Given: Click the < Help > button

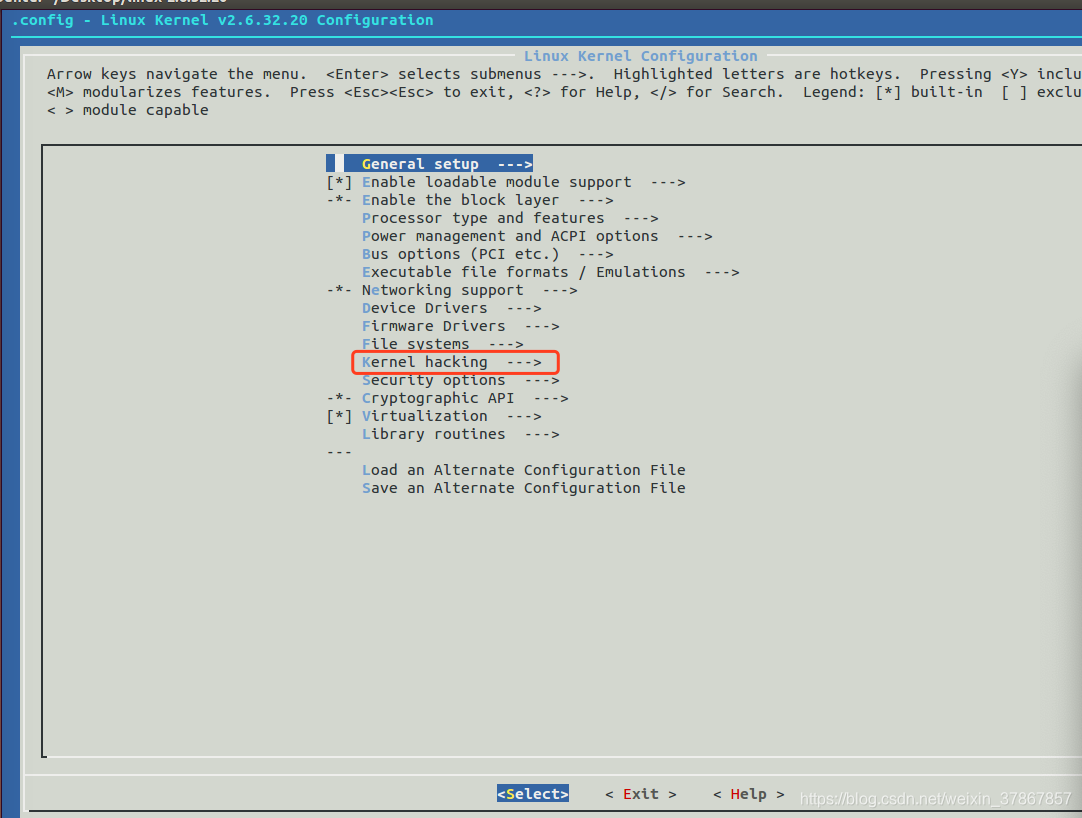Looking at the screenshot, I should click(749, 794).
